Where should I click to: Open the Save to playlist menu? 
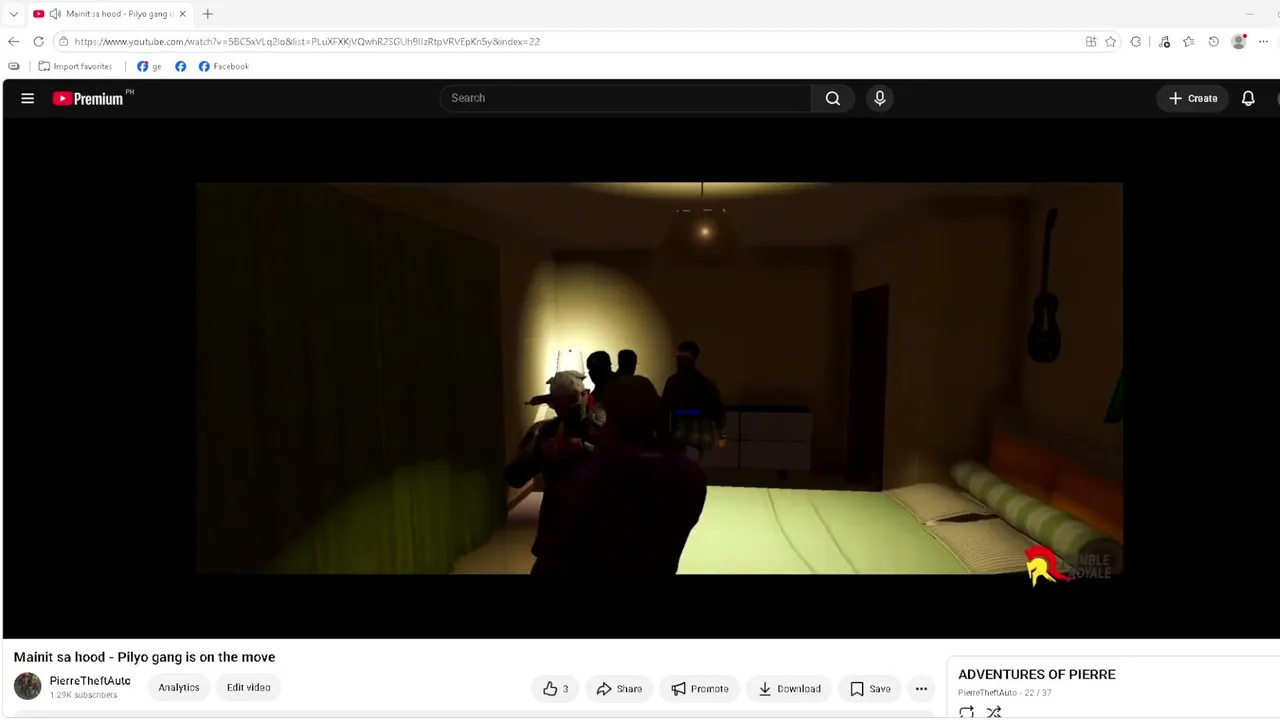(x=870, y=688)
